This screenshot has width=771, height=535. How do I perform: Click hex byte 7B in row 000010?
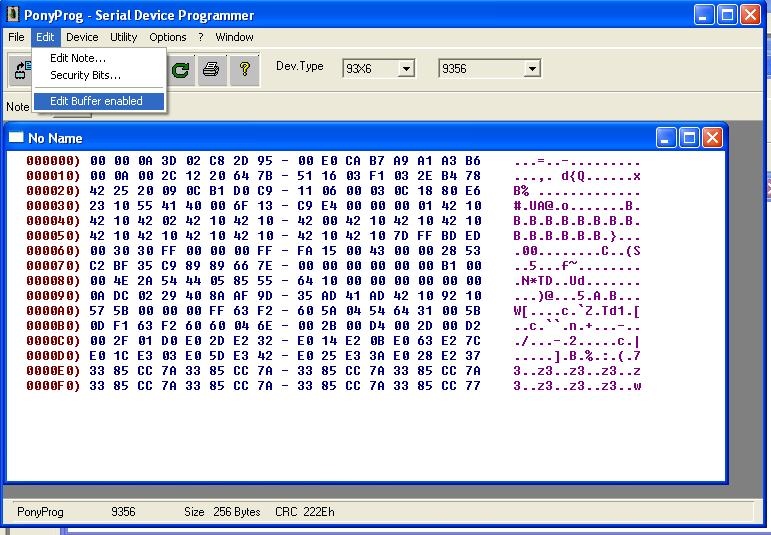(265, 176)
